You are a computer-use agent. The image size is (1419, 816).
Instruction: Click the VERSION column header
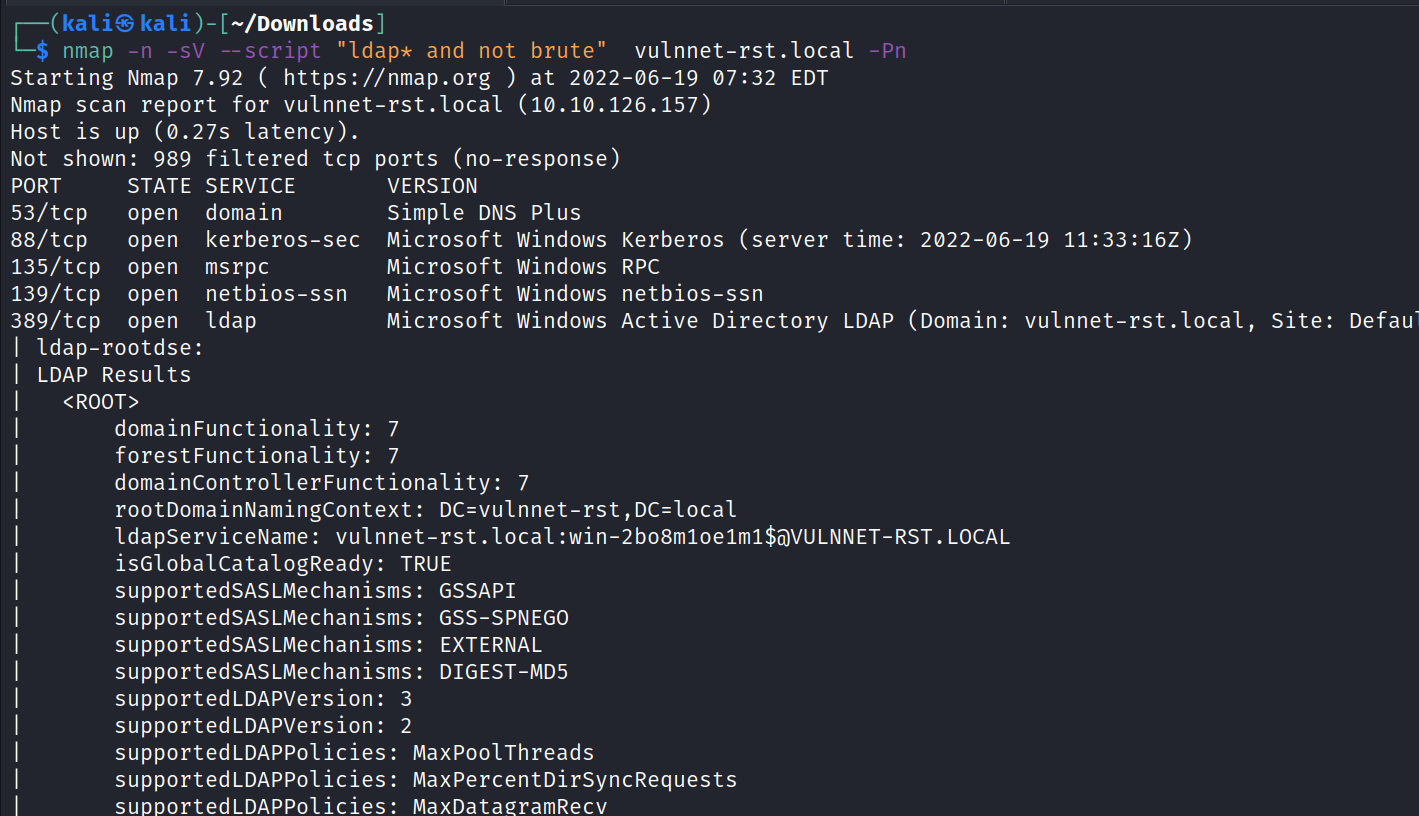tap(432, 186)
